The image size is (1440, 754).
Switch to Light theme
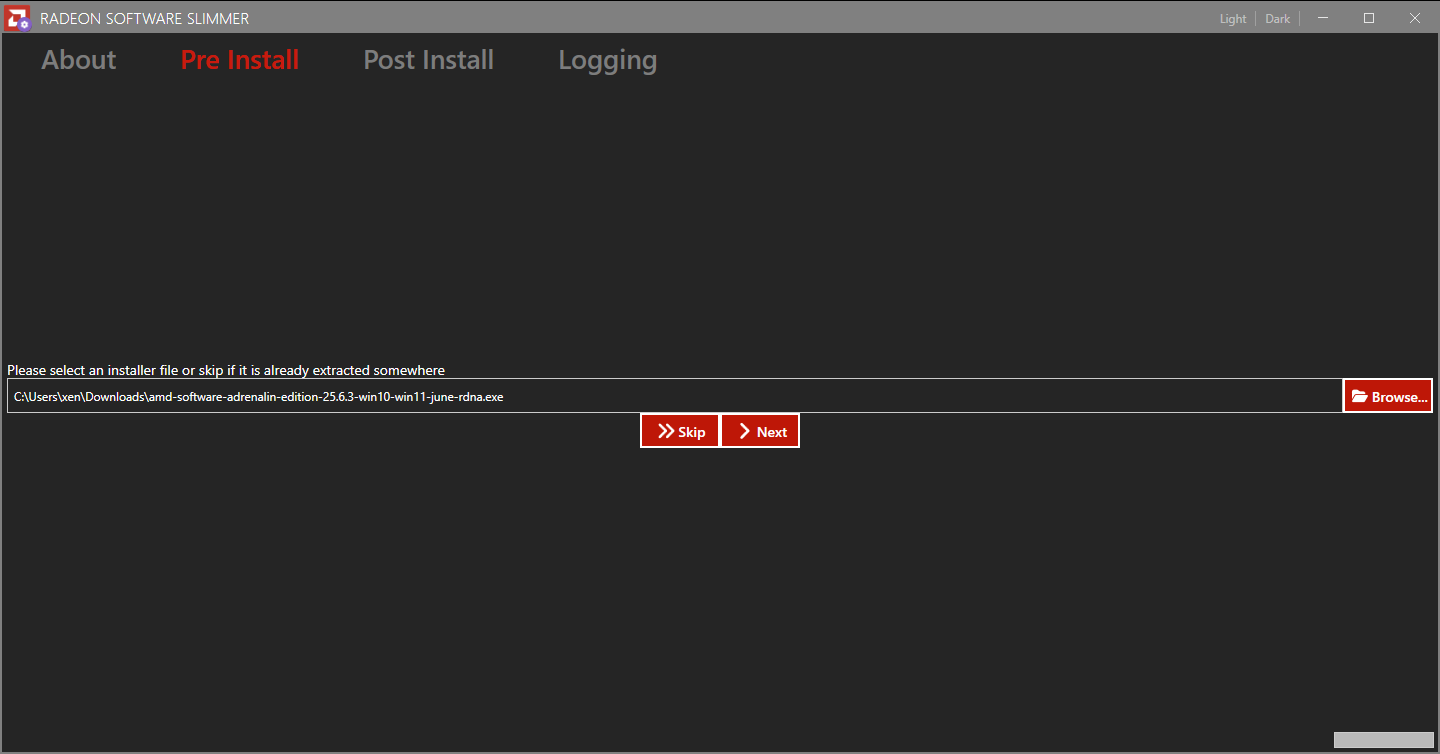[x=1233, y=19]
